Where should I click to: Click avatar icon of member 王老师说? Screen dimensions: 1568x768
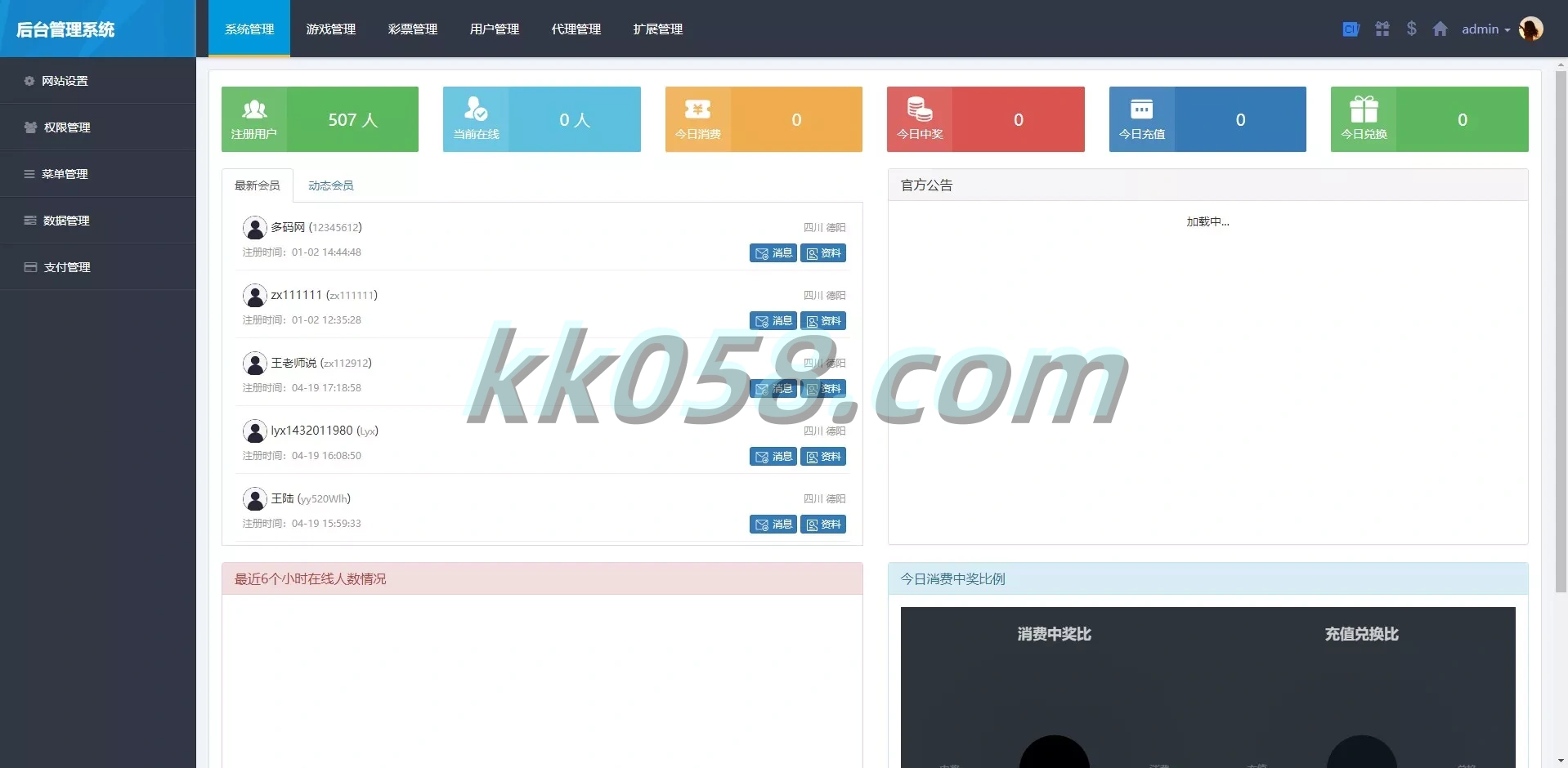[x=255, y=364]
